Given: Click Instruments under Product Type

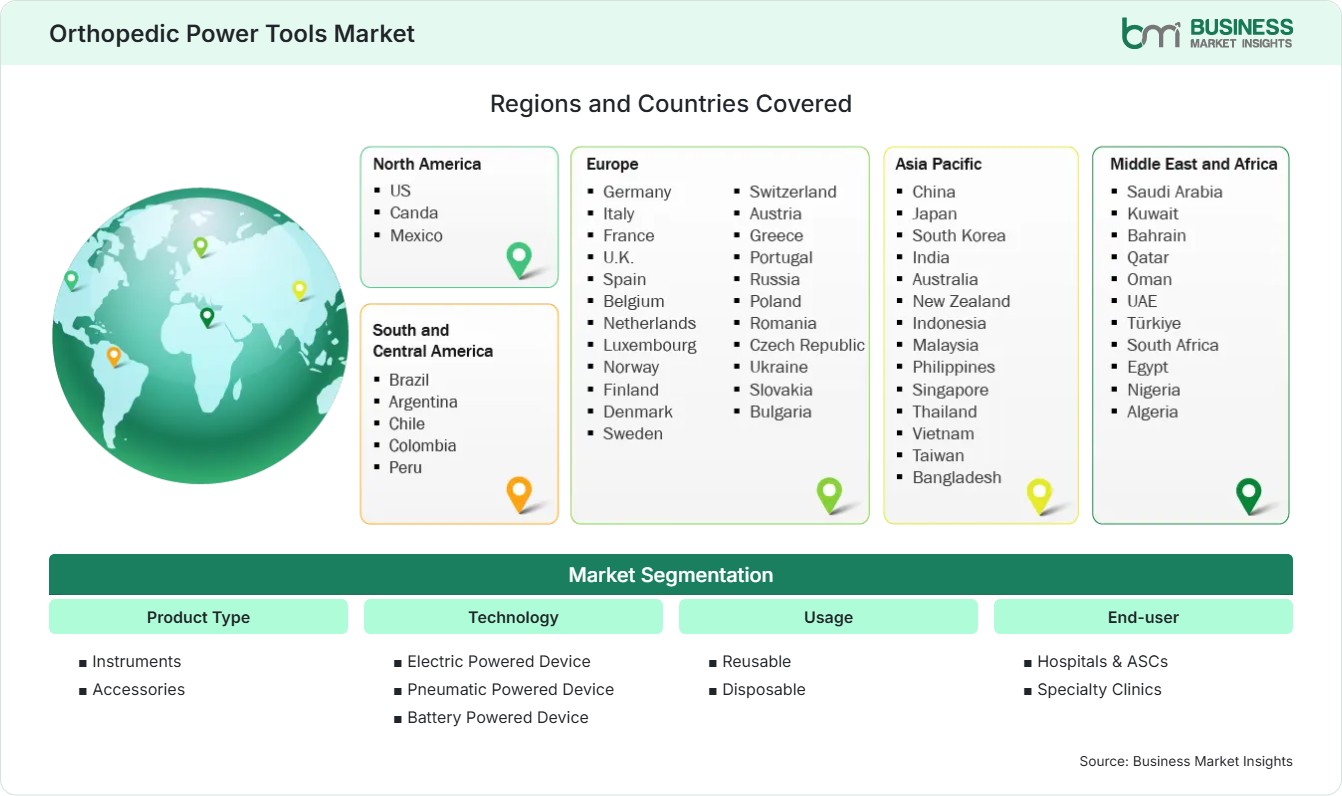Looking at the screenshot, I should [137, 662].
